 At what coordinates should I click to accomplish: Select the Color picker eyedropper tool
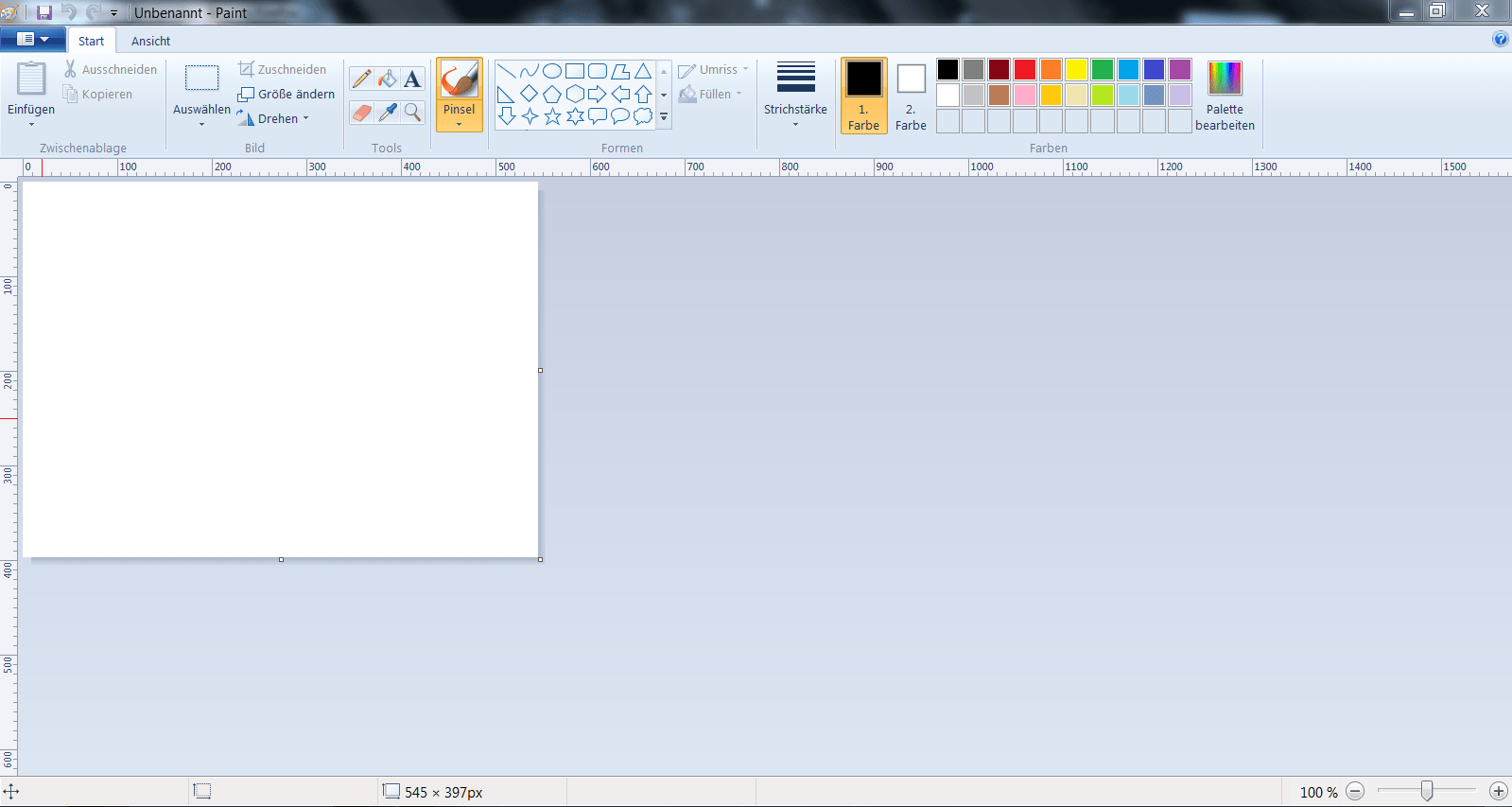(387, 113)
